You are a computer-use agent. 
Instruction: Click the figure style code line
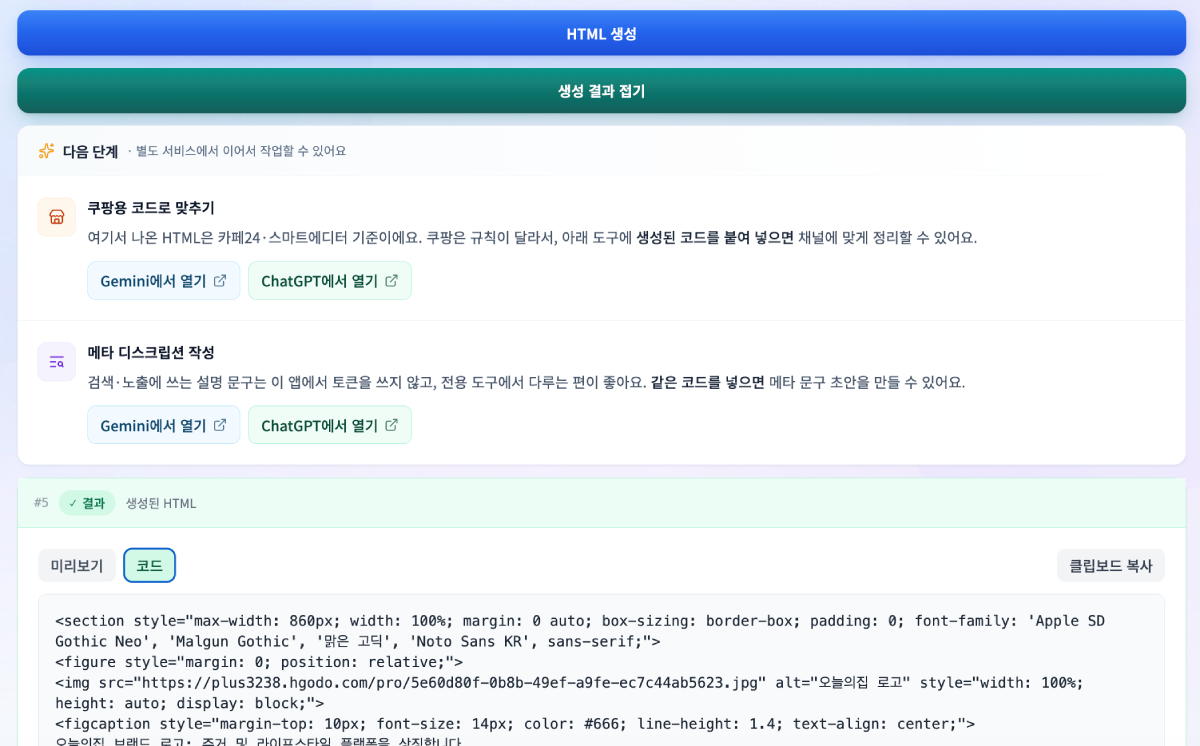coord(259,662)
